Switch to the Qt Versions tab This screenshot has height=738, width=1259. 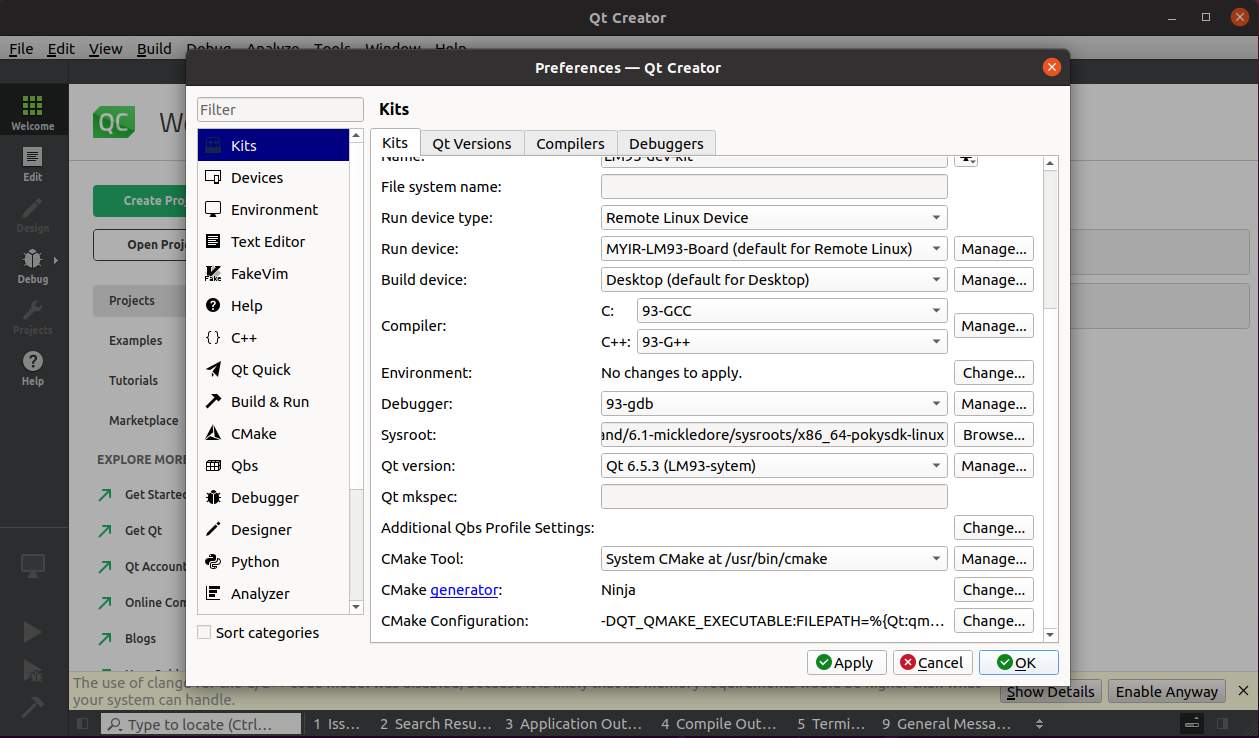click(x=471, y=144)
